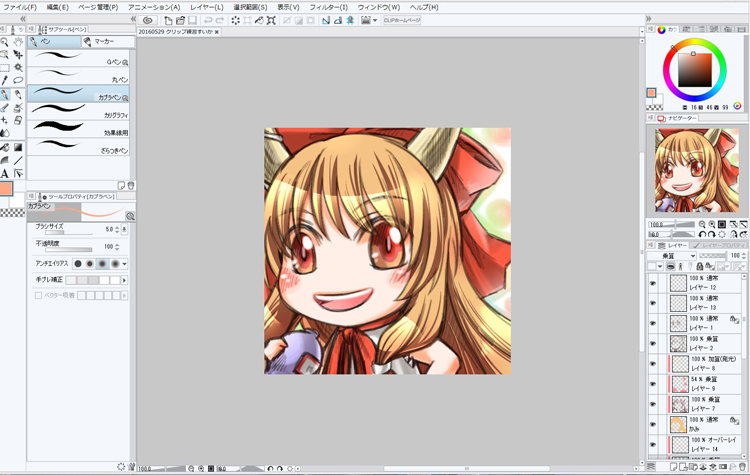This screenshot has height=475, width=750.
Task: Select the speech Balloon tool
Action: pos(18,80)
